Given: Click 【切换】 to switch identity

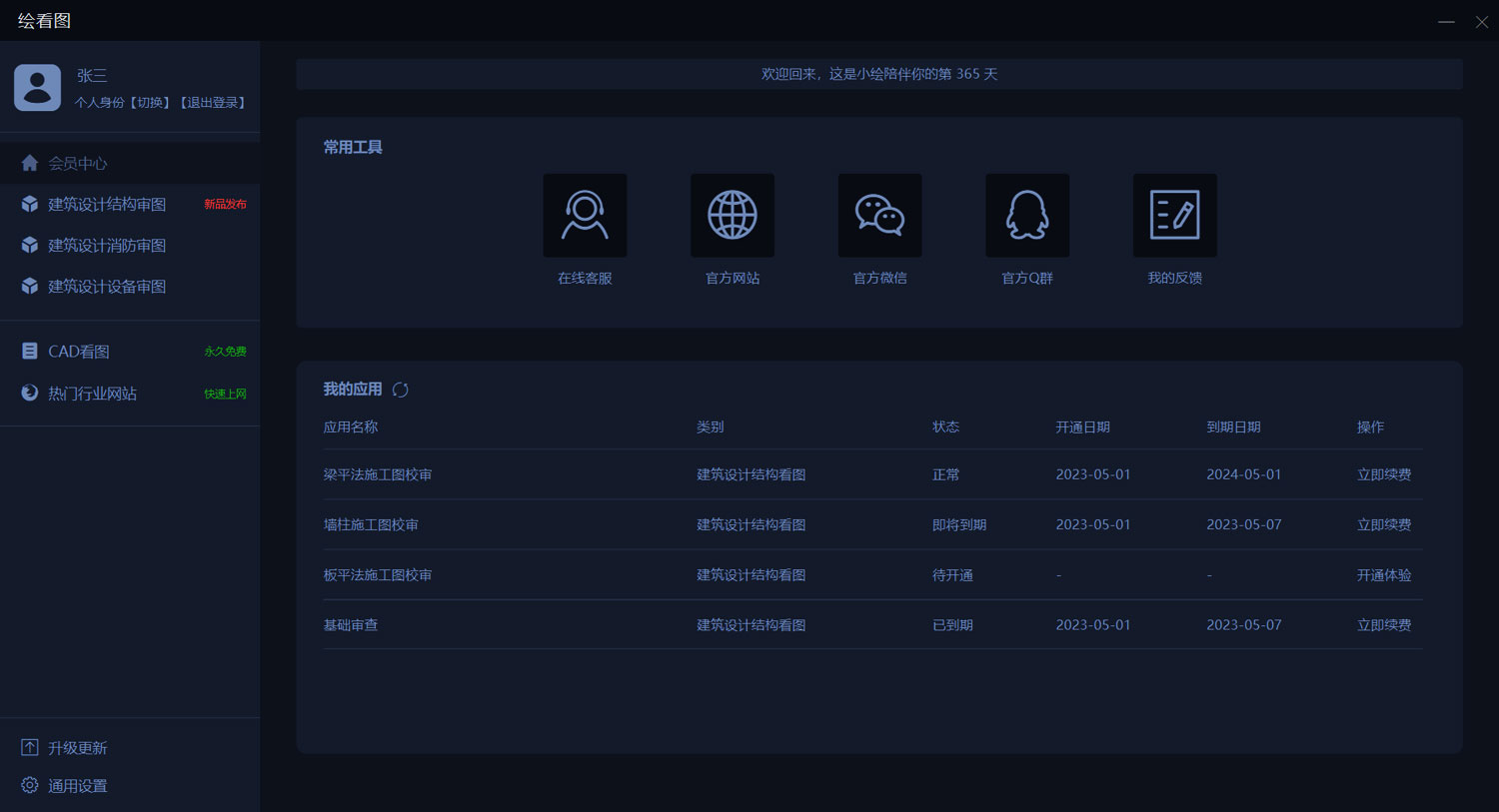Looking at the screenshot, I should 150,103.
